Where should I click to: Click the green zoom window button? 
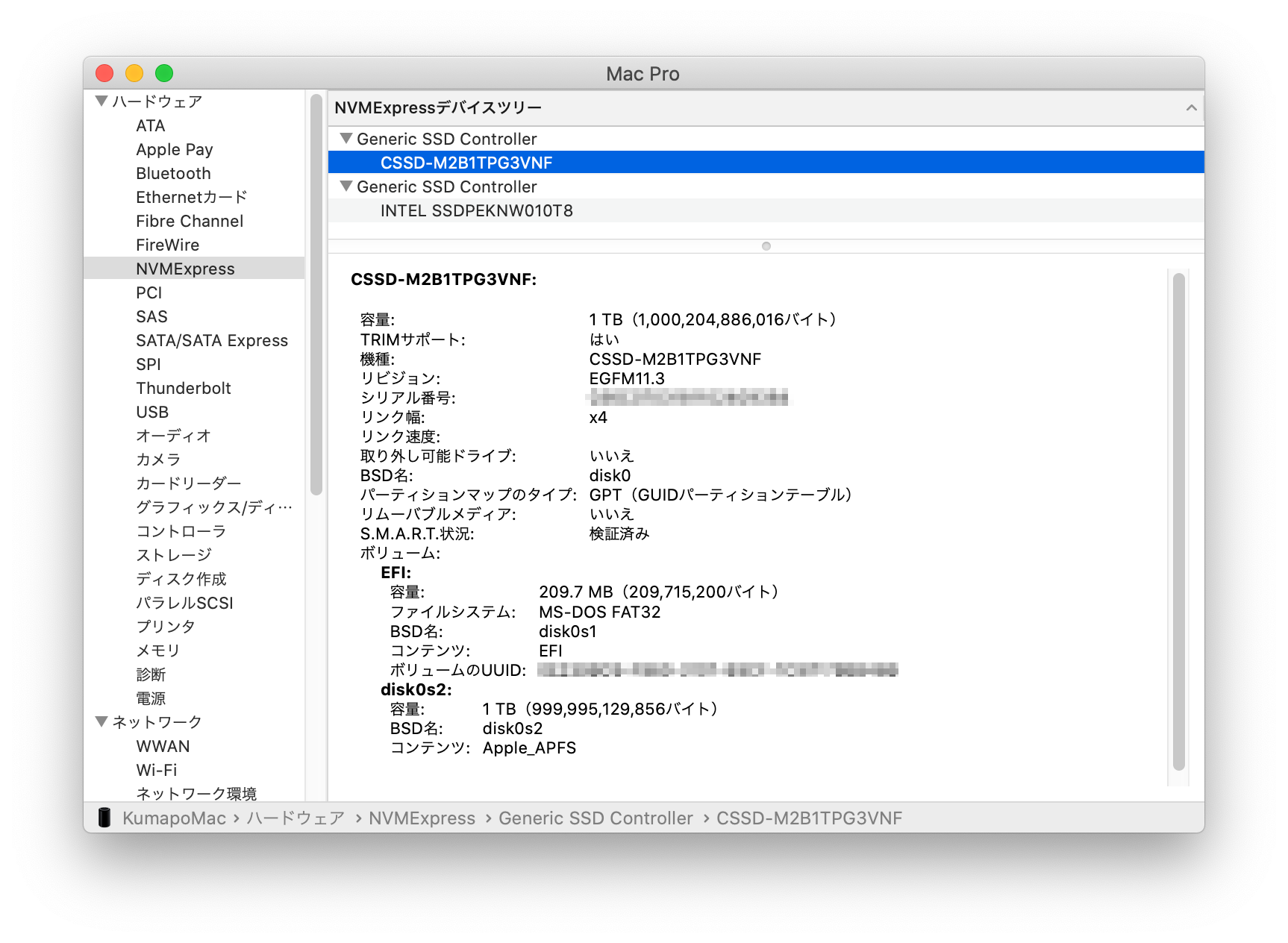(x=164, y=73)
